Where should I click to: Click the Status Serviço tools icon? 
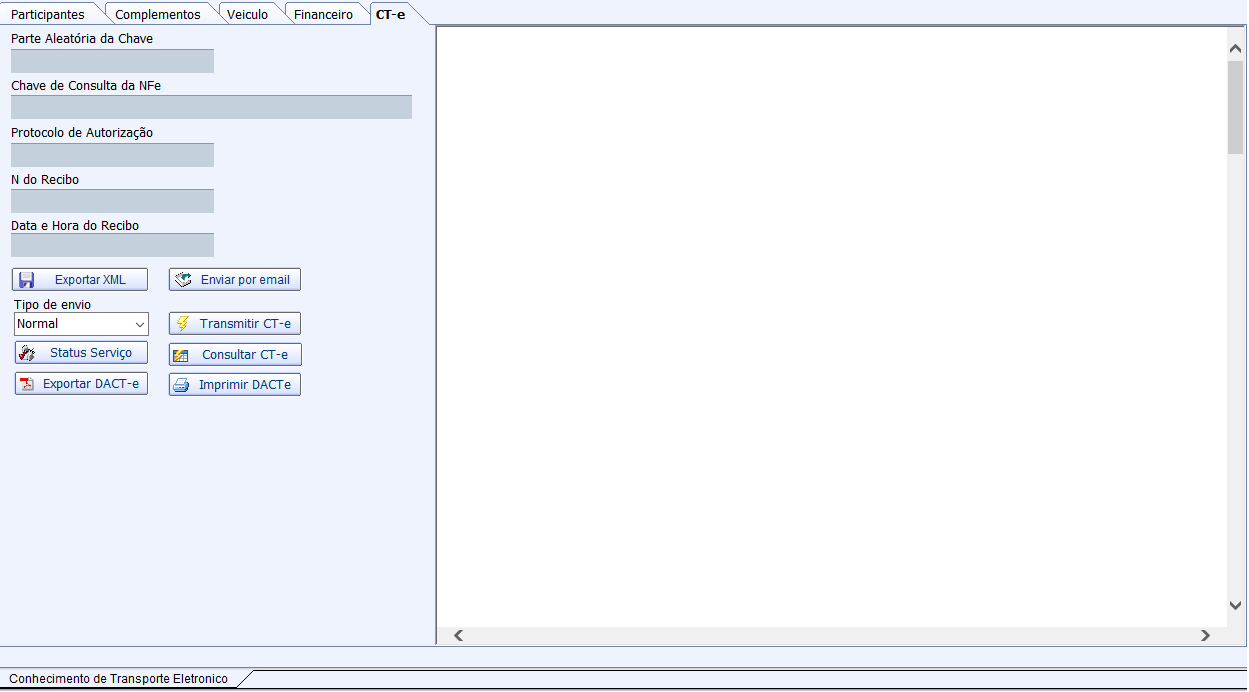tap(28, 353)
